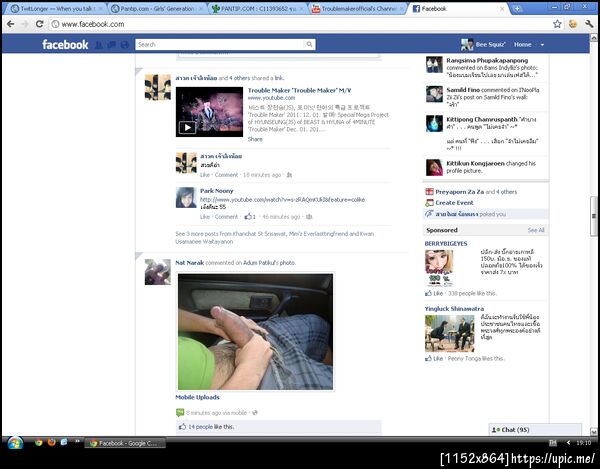Open the notifications globe icon
Viewport: 600px width, 469px height.
[124, 45]
